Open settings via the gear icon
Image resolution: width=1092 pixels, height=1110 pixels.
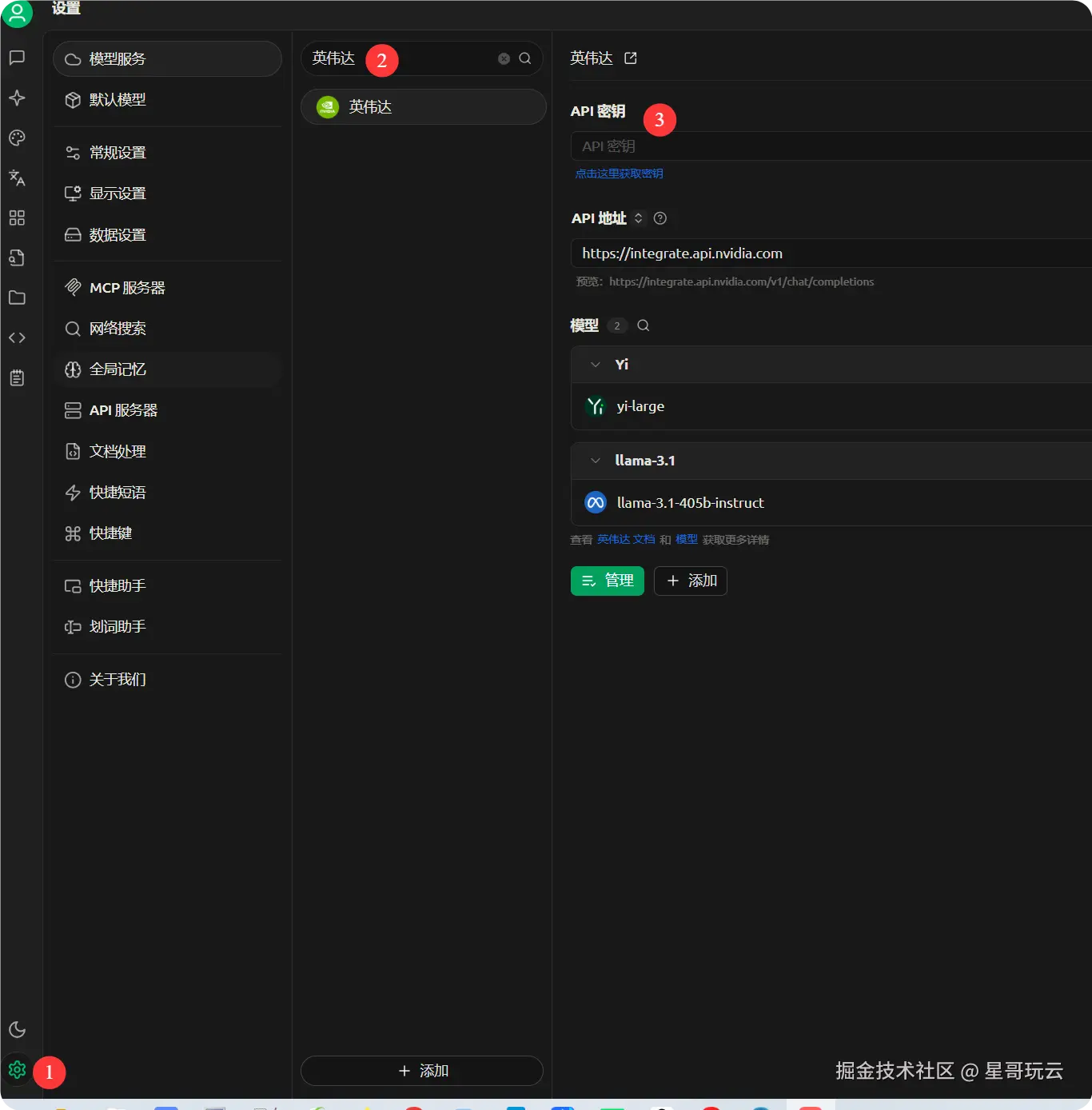[17, 1069]
